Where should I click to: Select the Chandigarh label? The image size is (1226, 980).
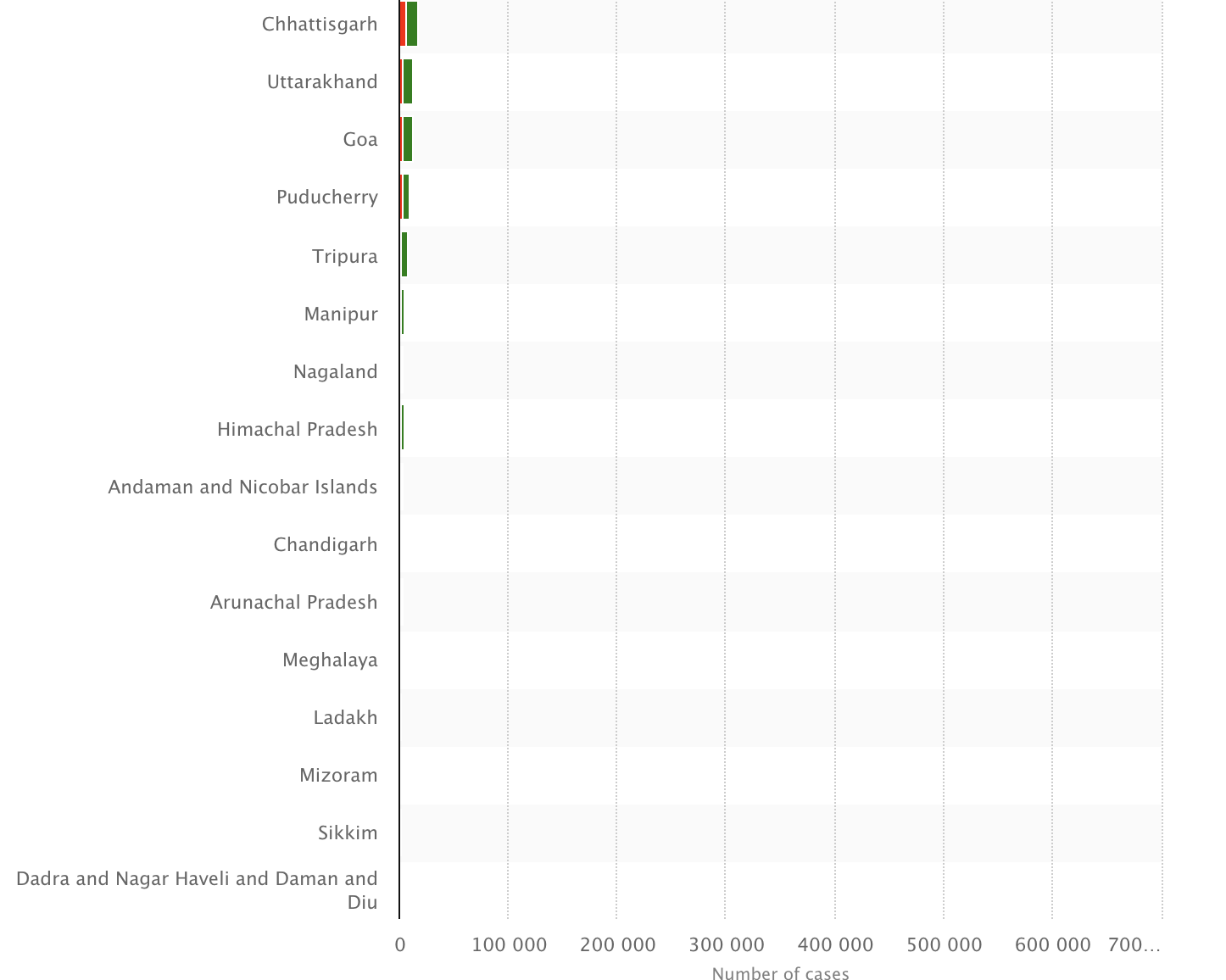click(326, 544)
